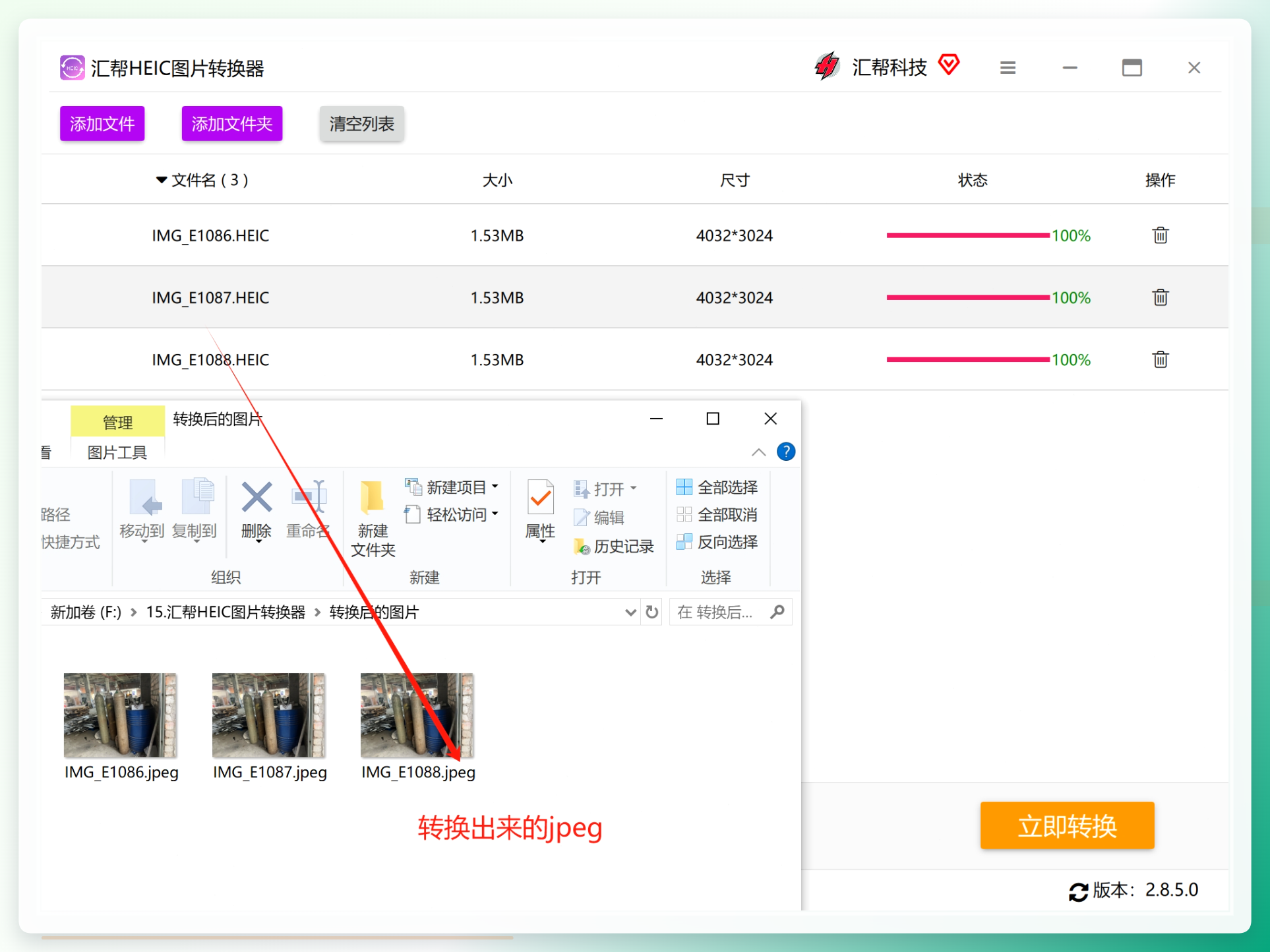Click the version refresh icon
Viewport: 1270px width, 952px height.
click(1078, 891)
